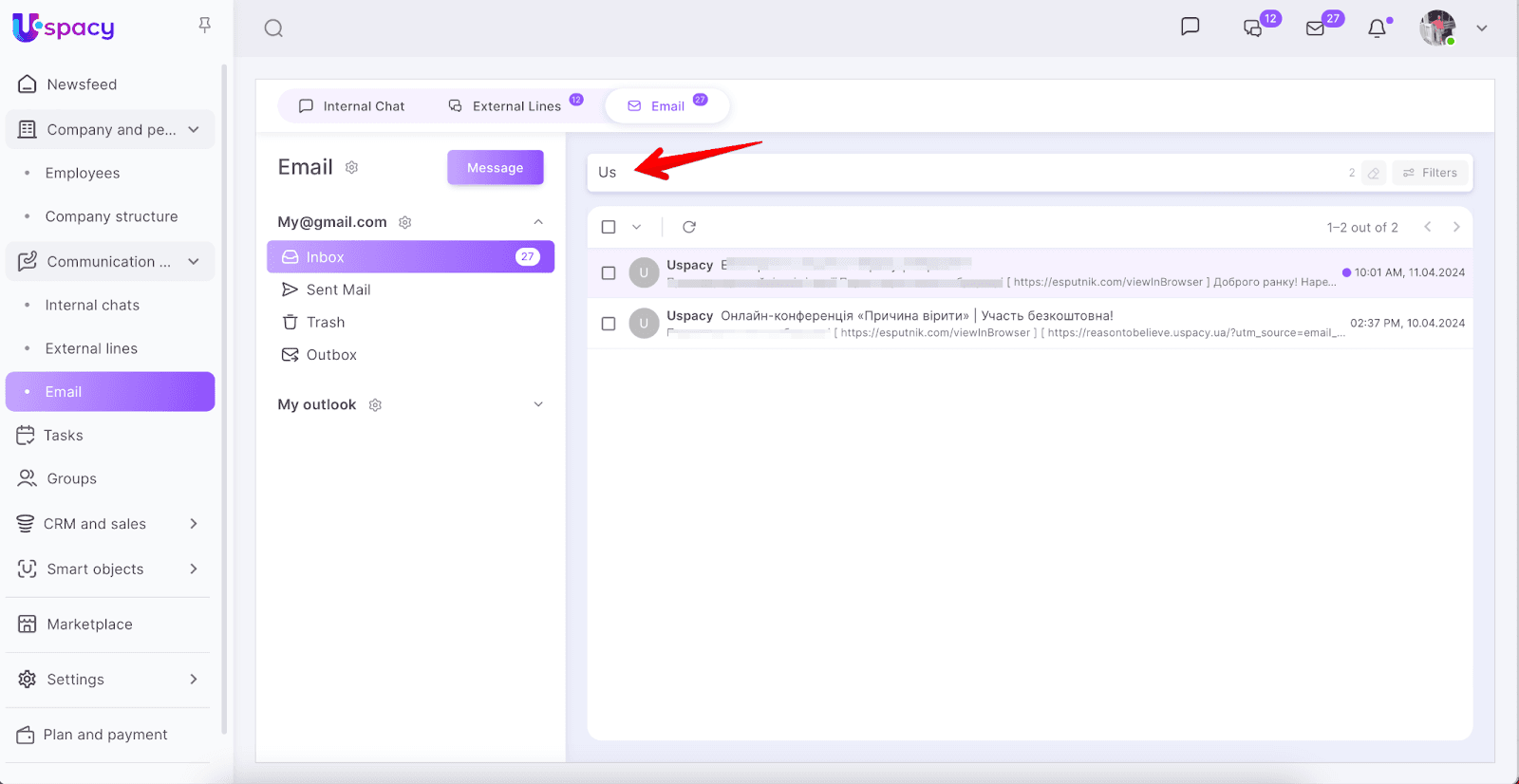Click the email search input field
The width and height of the screenshot is (1519, 784).
coord(949,173)
